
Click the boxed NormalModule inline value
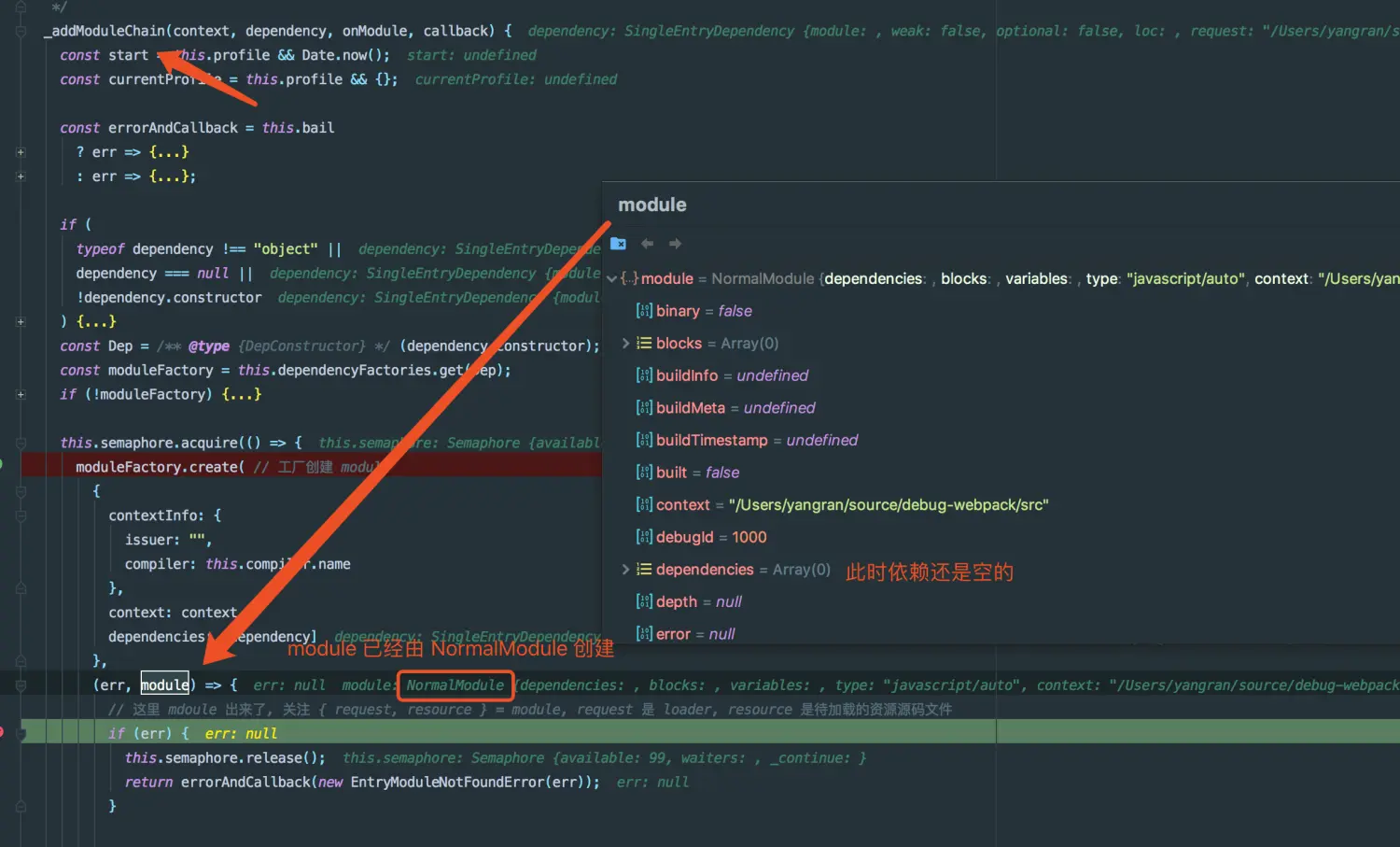click(x=455, y=685)
